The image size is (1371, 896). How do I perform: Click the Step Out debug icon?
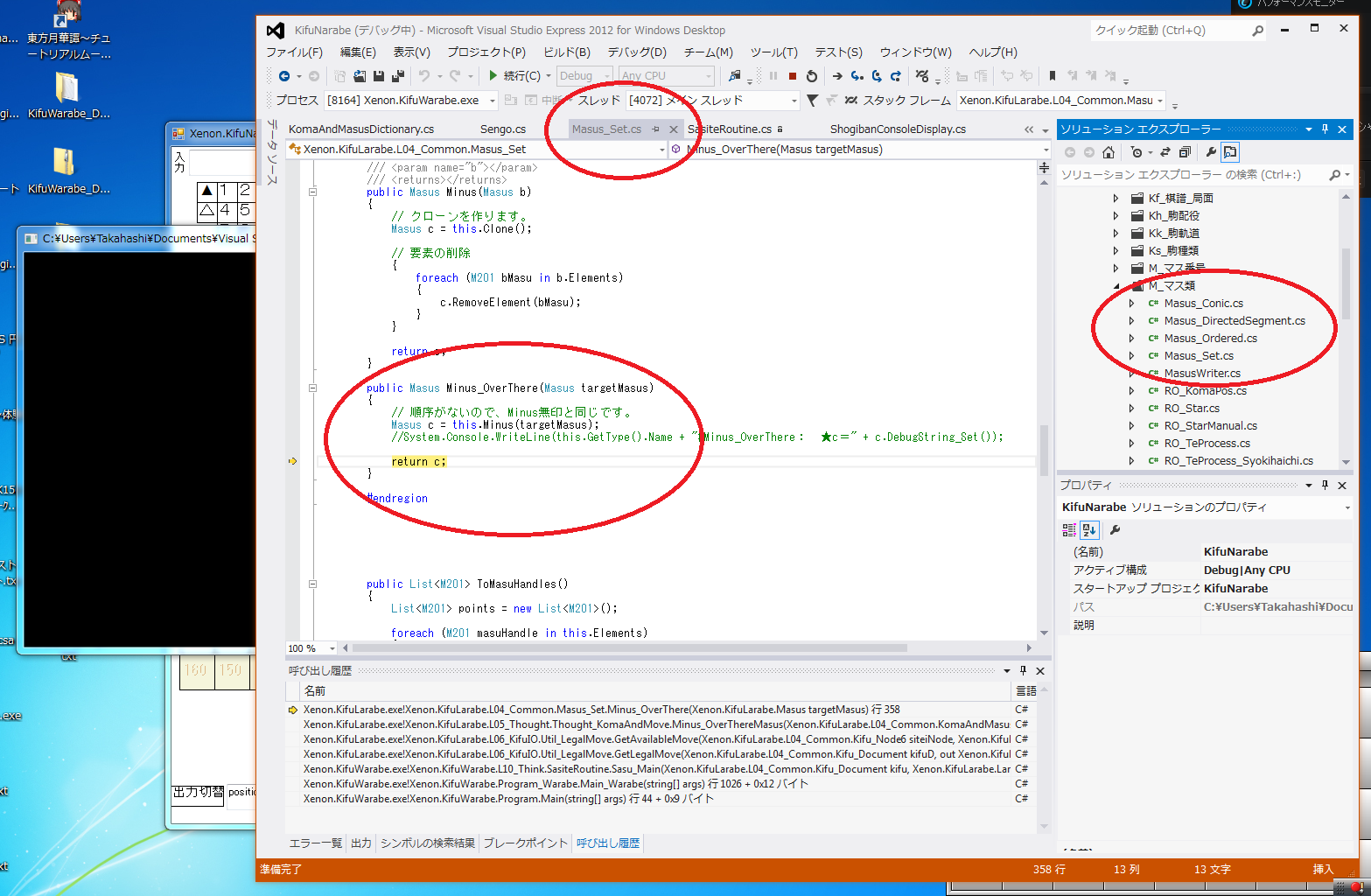pyautogui.click(x=896, y=76)
